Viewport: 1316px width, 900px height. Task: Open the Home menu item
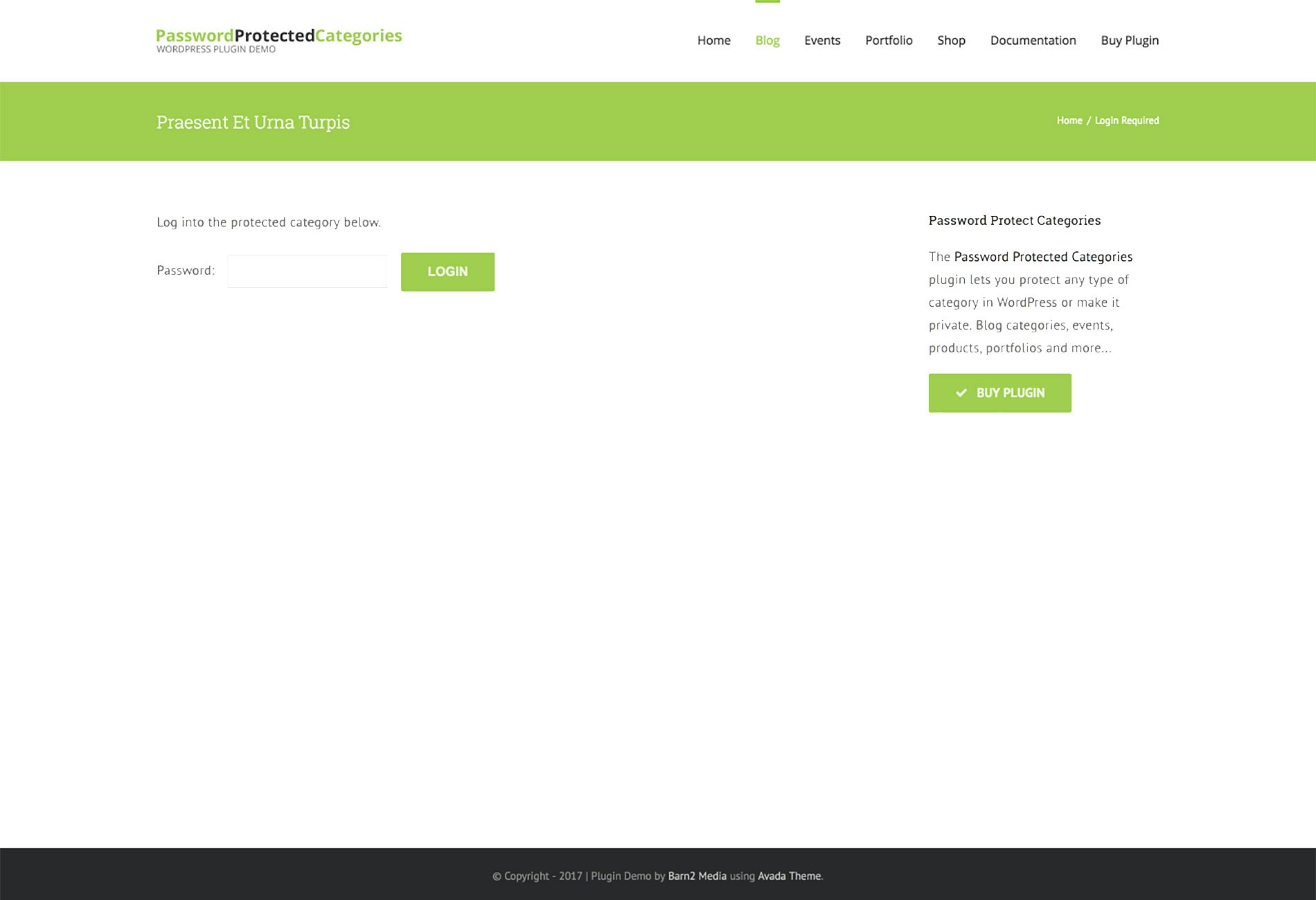pos(713,41)
